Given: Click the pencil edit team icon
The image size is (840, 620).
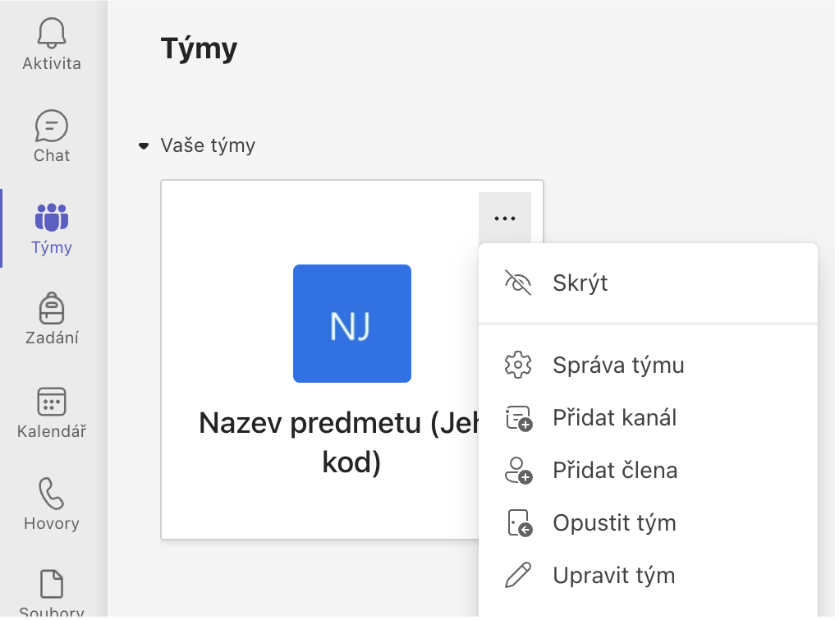Looking at the screenshot, I should [518, 575].
